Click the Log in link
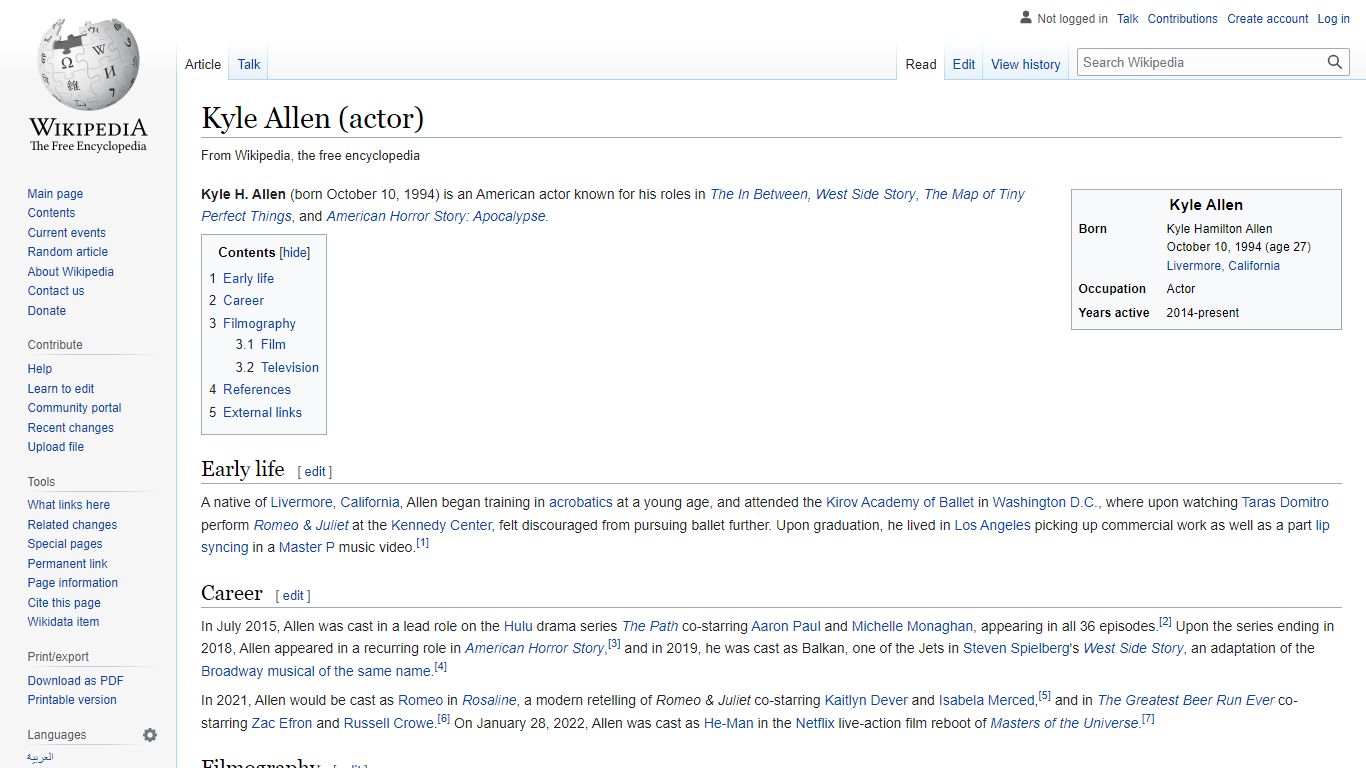Screen dimensions: 1366x768 click(1334, 19)
